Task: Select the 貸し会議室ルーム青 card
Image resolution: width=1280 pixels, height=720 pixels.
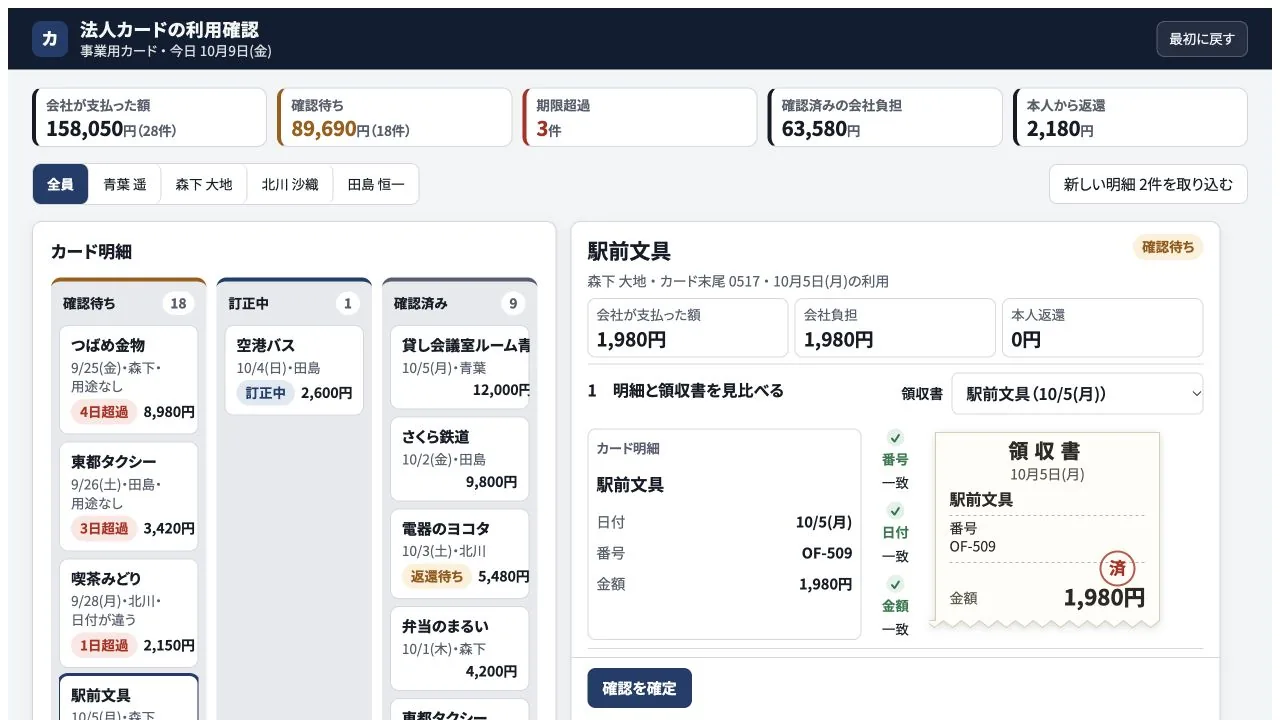Action: [x=460, y=367]
